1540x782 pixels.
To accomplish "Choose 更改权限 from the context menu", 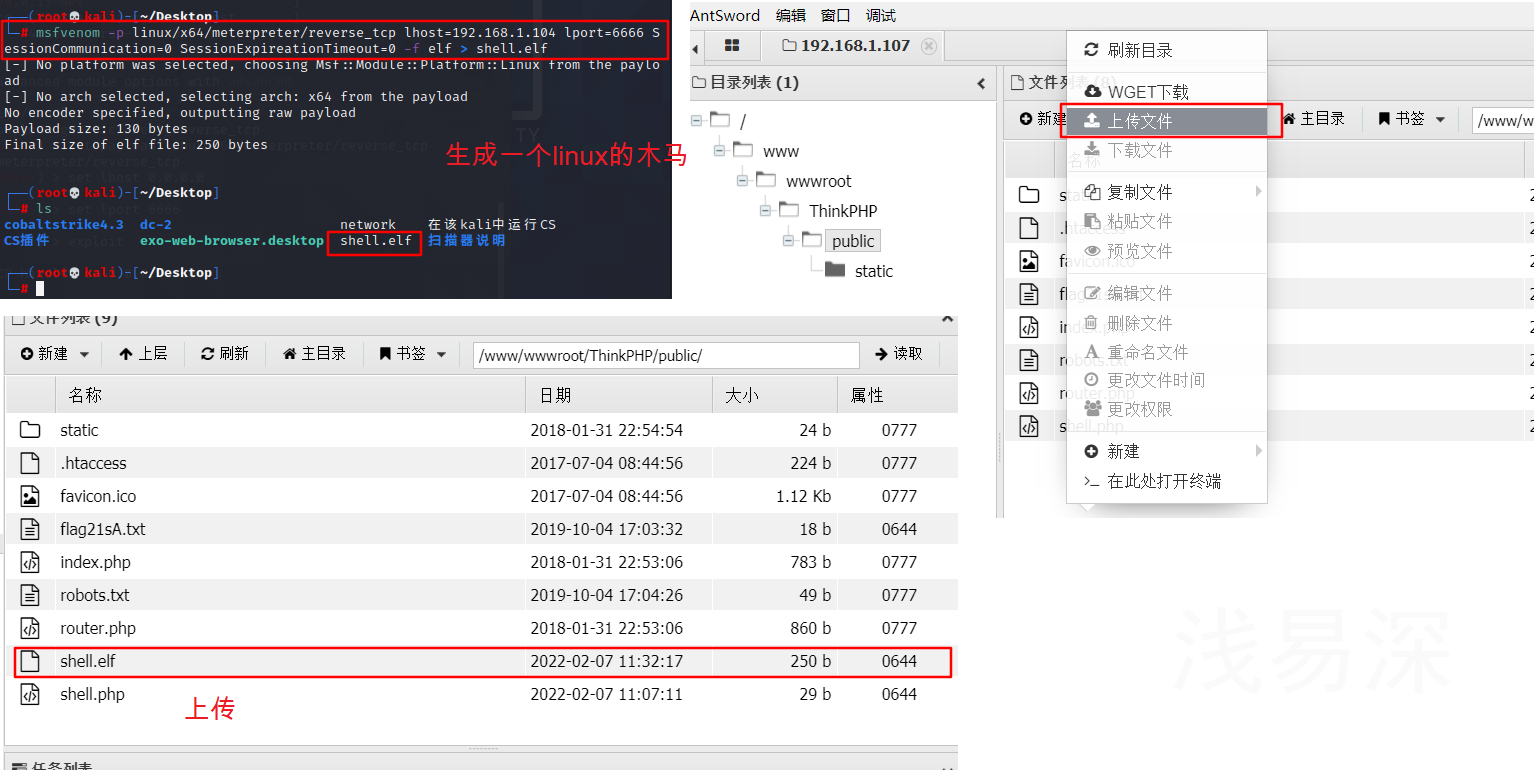I will click(1167, 409).
